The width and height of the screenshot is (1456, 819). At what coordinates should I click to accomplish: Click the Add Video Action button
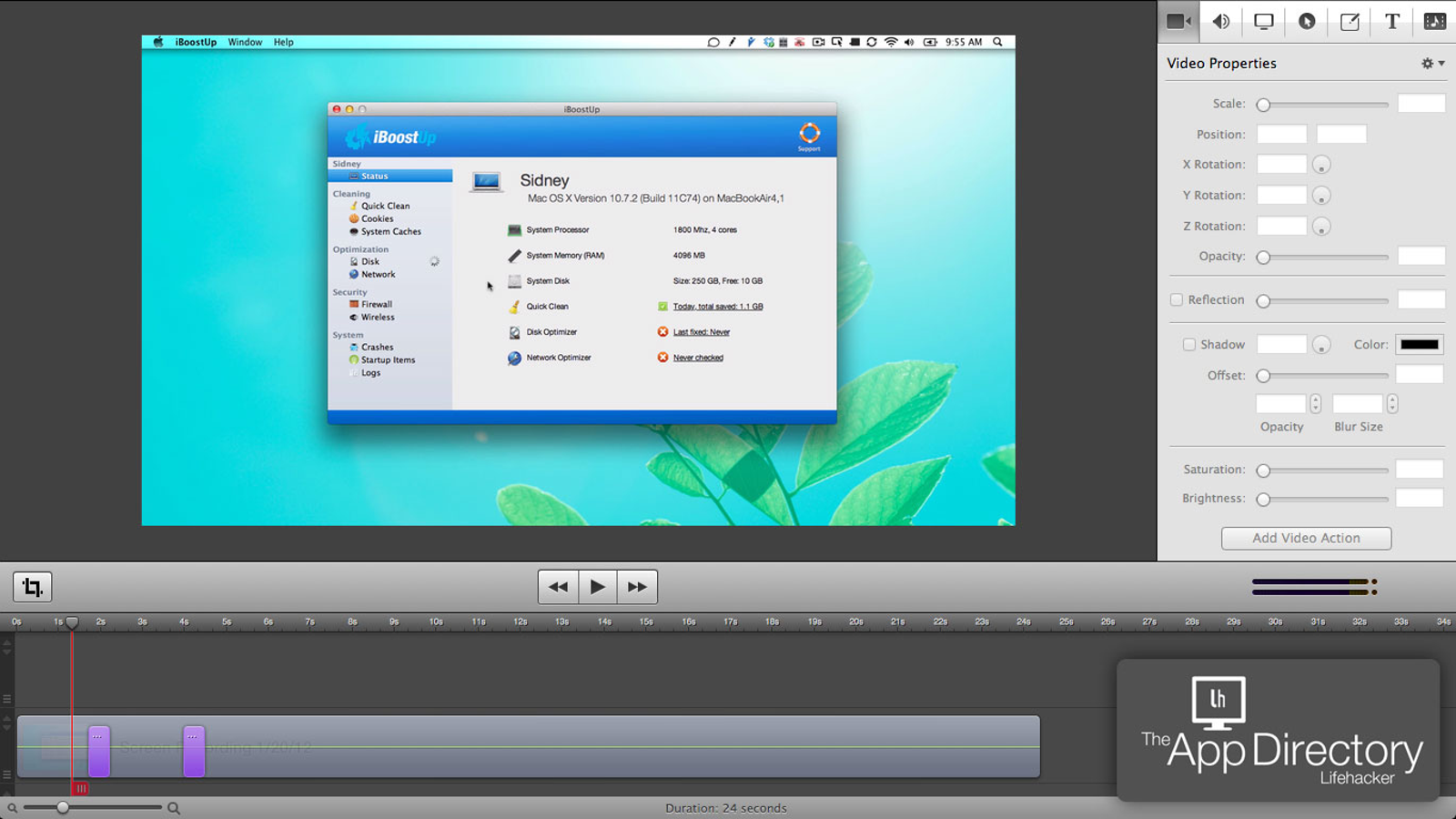pyautogui.click(x=1306, y=538)
